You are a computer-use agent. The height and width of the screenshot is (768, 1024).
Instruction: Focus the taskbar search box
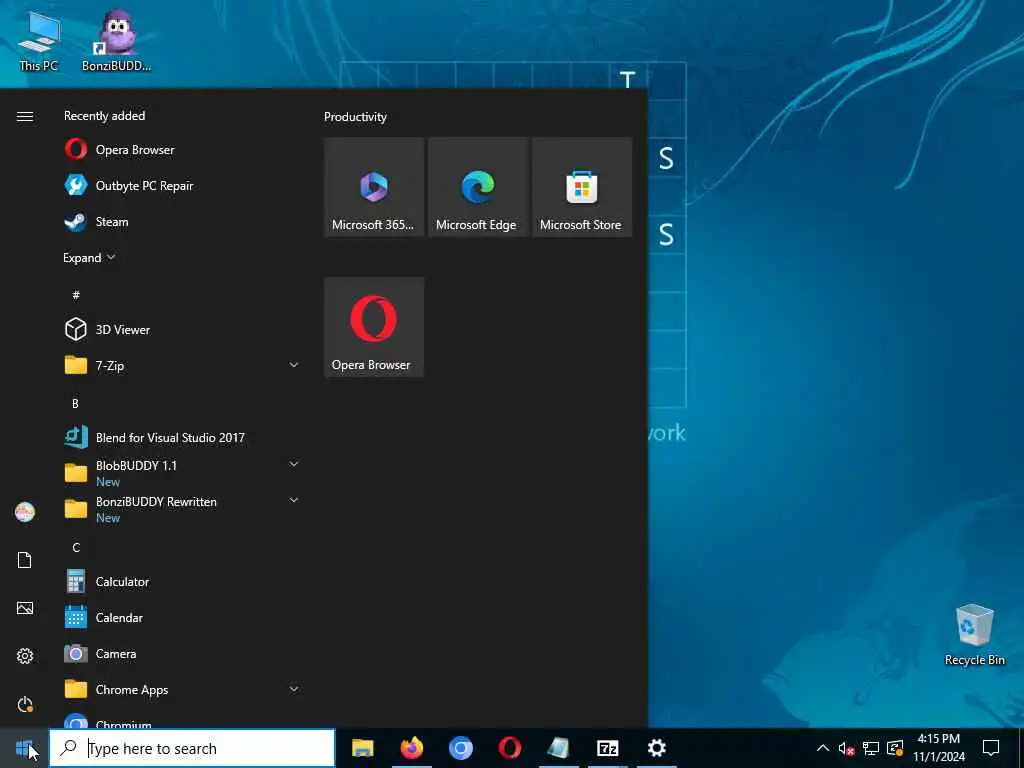[193, 748]
